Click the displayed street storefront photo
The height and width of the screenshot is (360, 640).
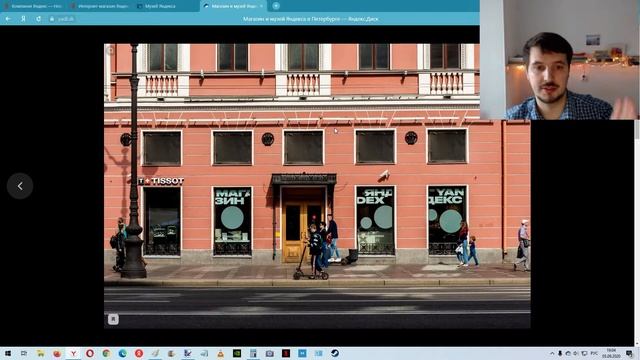[317, 186]
